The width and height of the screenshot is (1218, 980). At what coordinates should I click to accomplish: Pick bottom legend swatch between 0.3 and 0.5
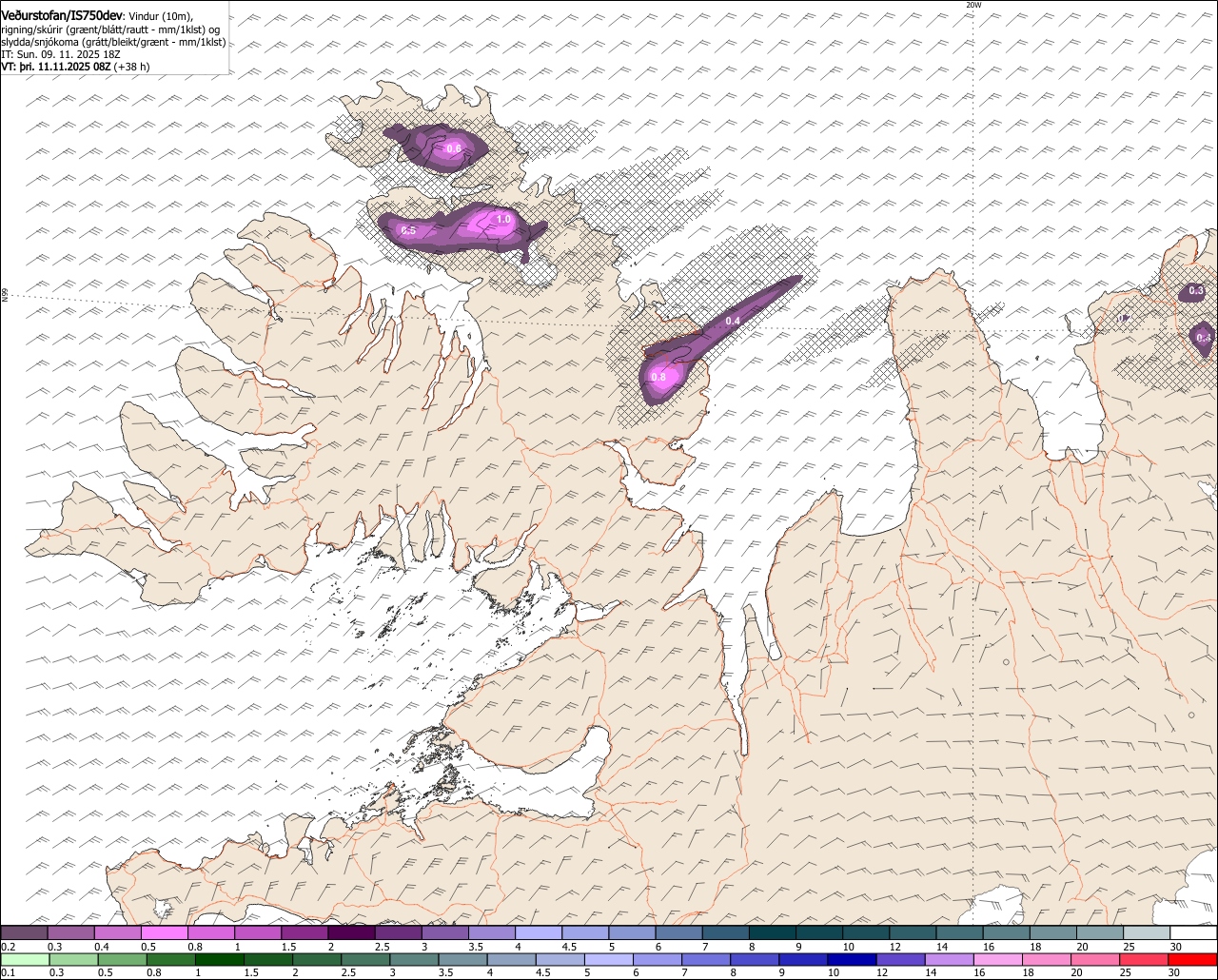tap(73, 959)
